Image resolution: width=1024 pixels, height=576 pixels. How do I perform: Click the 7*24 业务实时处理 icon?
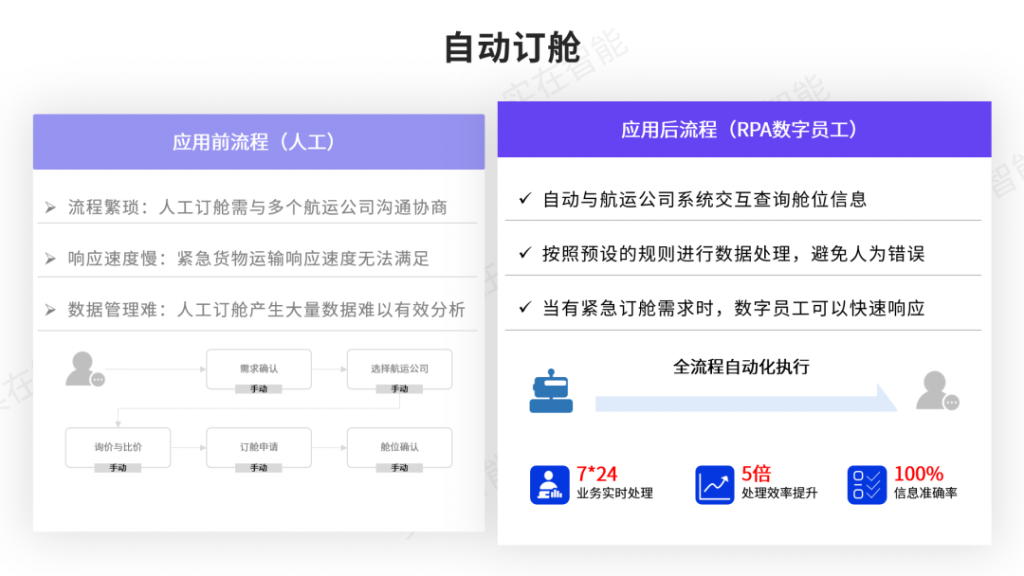(549, 484)
